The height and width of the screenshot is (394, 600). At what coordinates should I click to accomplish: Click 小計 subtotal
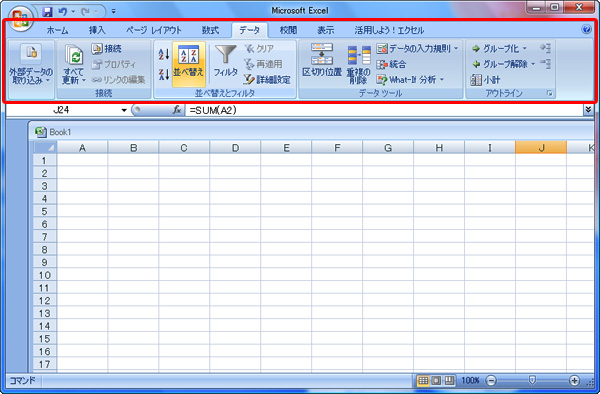point(485,80)
